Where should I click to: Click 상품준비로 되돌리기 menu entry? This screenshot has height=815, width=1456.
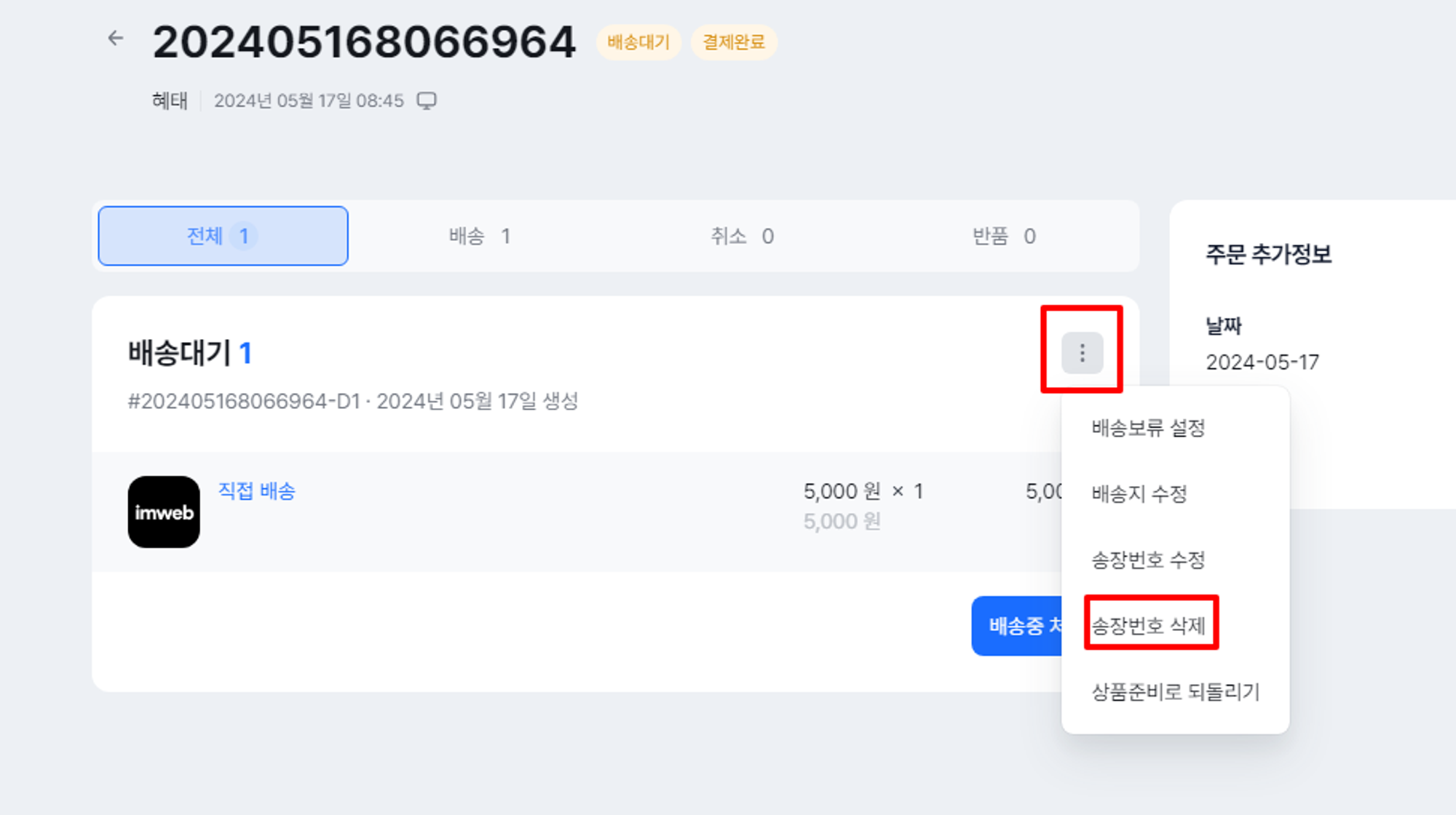click(x=1175, y=691)
